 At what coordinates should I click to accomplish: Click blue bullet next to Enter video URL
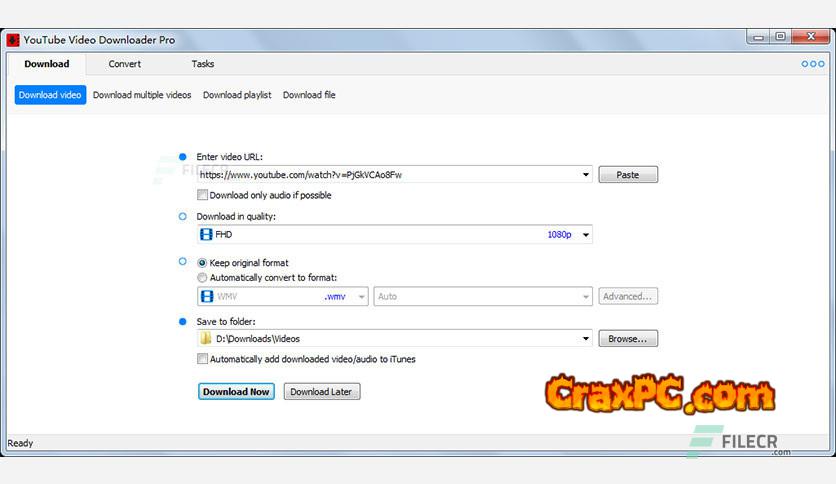pos(183,157)
